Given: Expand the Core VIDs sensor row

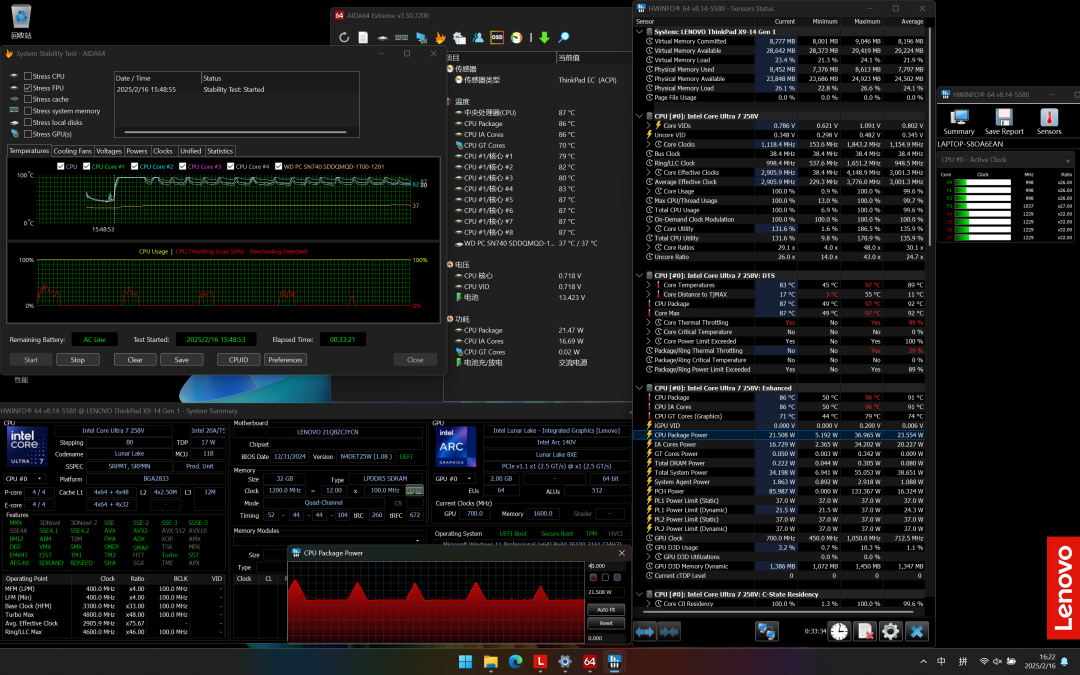Looking at the screenshot, I should coord(649,125).
